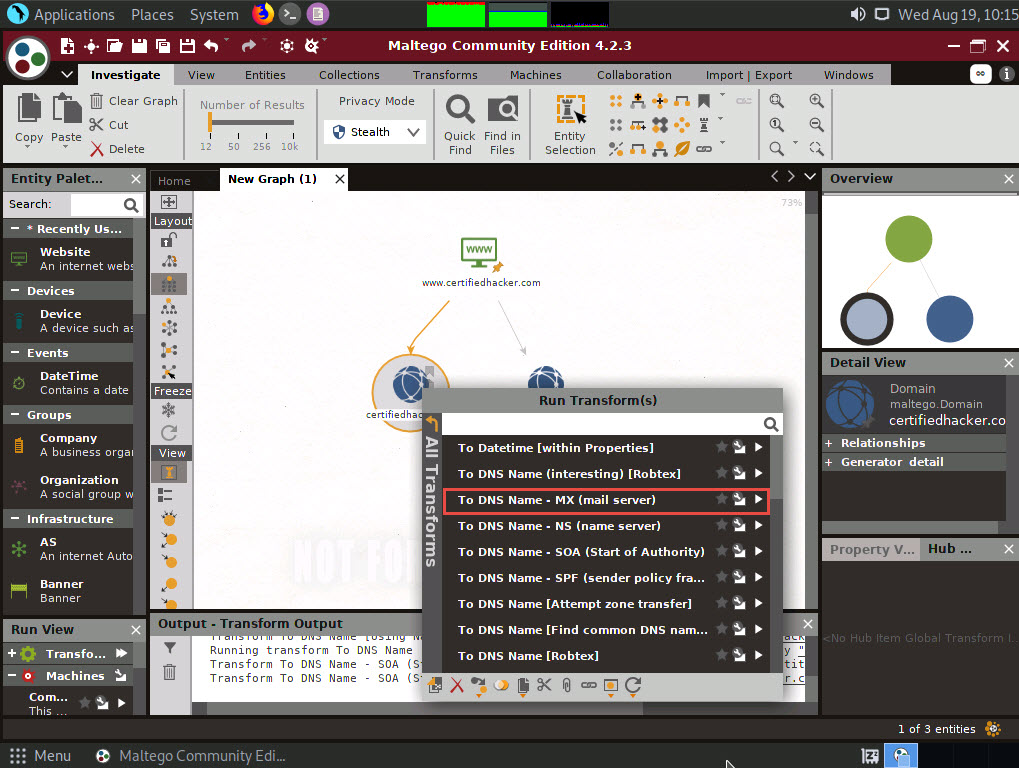Click the Paste button
This screenshot has width=1019, height=768.
click(x=66, y=118)
